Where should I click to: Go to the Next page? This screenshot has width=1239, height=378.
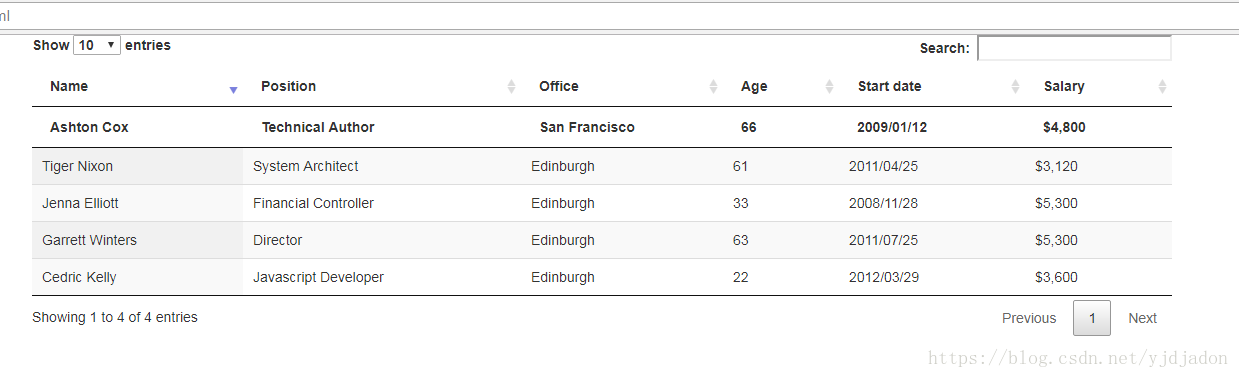click(x=1142, y=318)
